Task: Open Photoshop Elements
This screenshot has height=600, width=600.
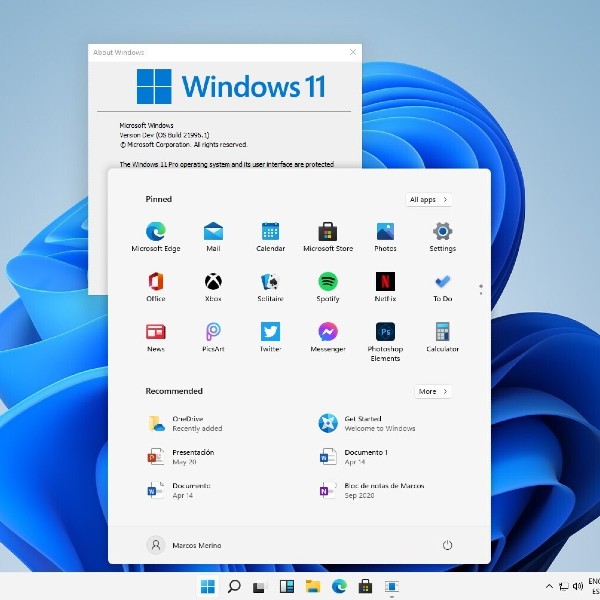Action: click(x=385, y=342)
